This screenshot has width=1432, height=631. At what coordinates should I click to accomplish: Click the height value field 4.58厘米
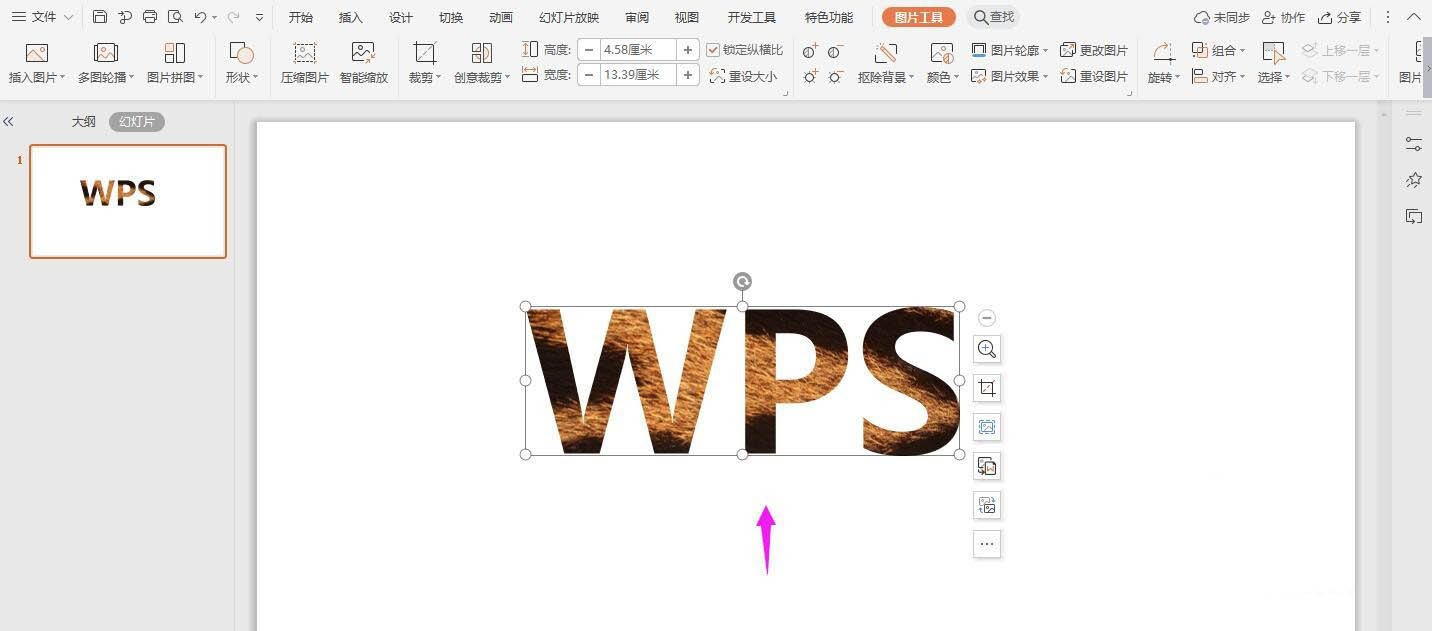638,50
